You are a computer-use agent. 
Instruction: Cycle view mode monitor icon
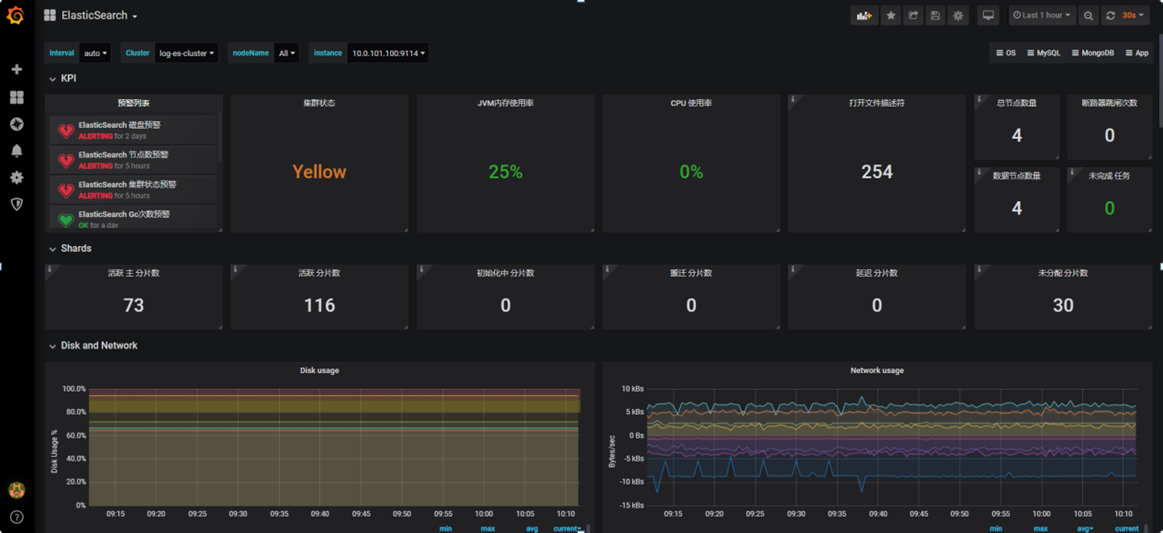click(x=988, y=15)
